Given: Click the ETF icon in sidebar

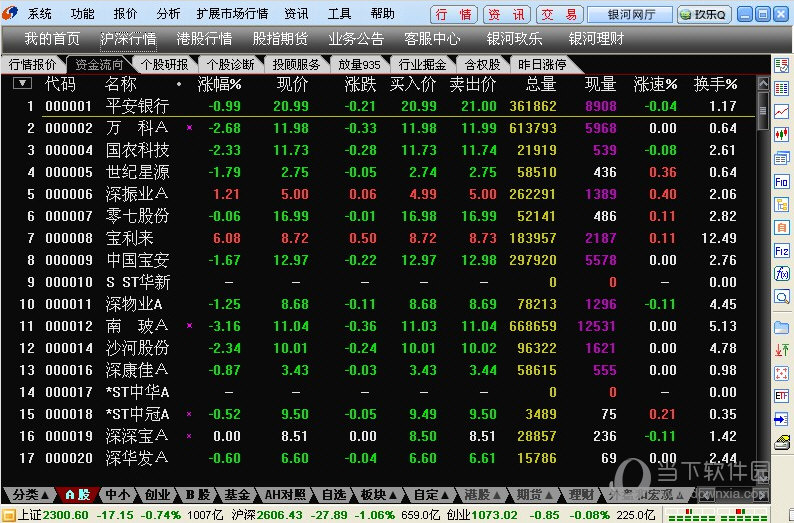Looking at the screenshot, I should tap(782, 395).
